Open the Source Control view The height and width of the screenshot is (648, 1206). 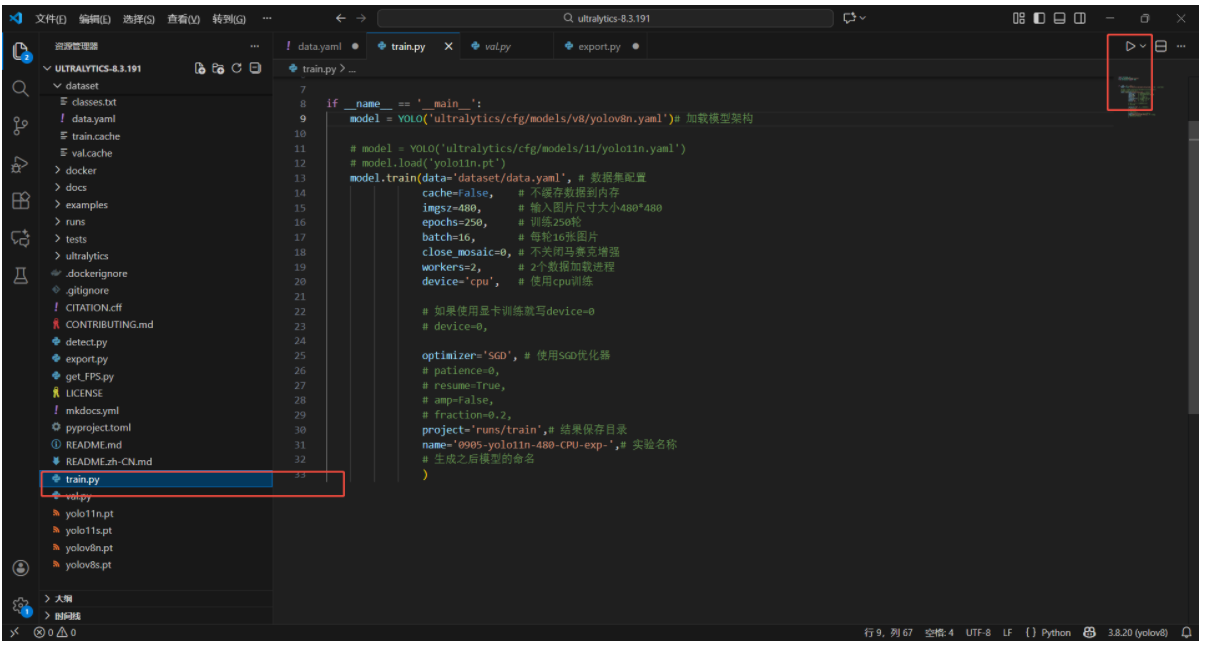(x=20, y=126)
